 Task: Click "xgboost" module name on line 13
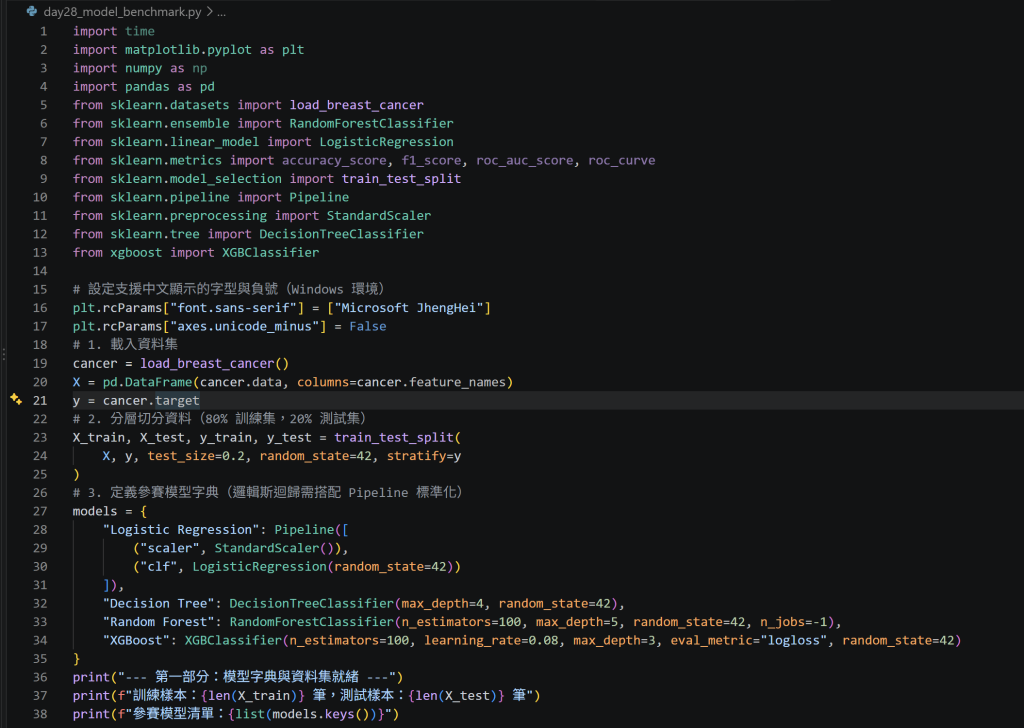tap(136, 252)
